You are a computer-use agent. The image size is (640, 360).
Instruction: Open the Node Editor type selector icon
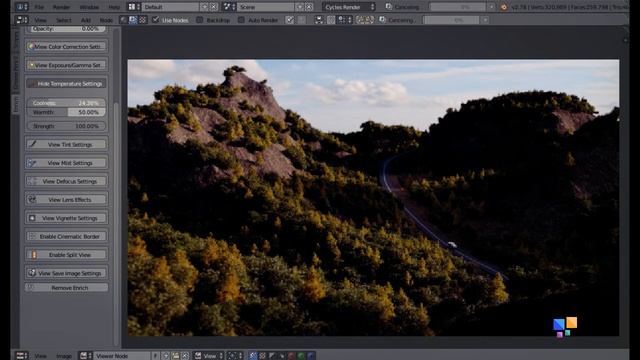22,20
